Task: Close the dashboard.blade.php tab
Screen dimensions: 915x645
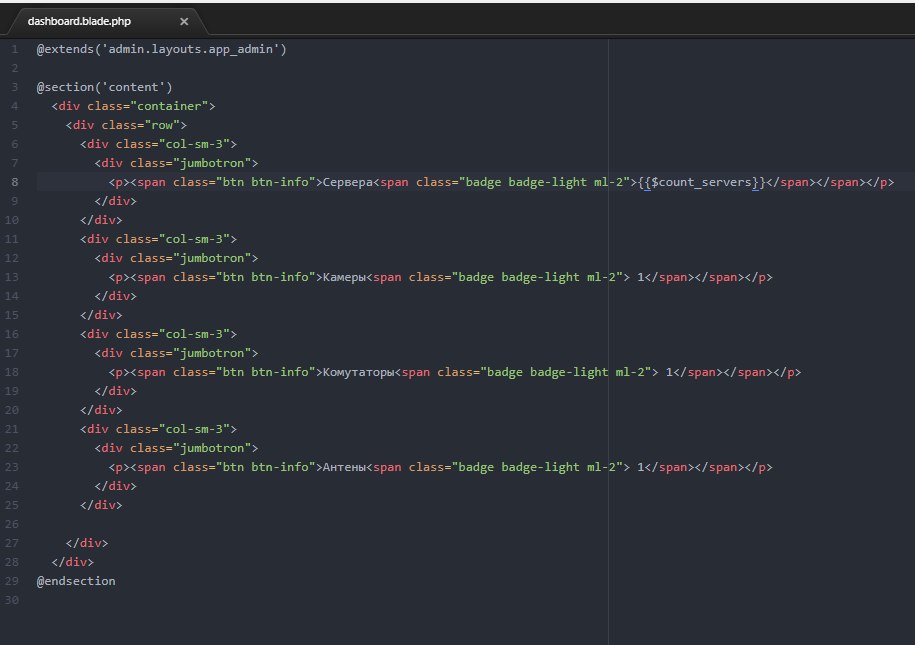Action: (184, 22)
